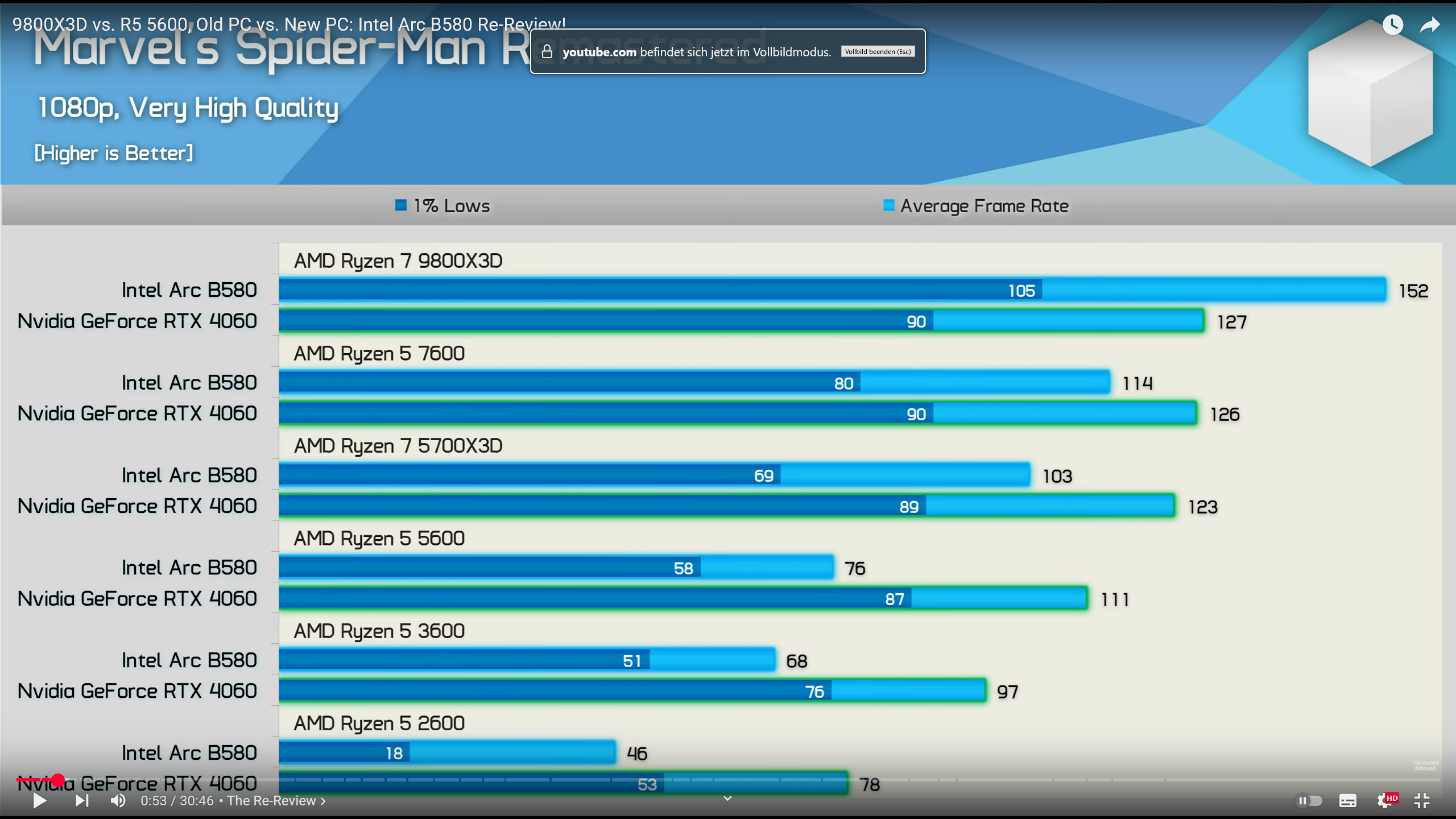Exit fullscreen with the shrink icon
The width and height of the screenshot is (1456, 819).
point(1422,800)
